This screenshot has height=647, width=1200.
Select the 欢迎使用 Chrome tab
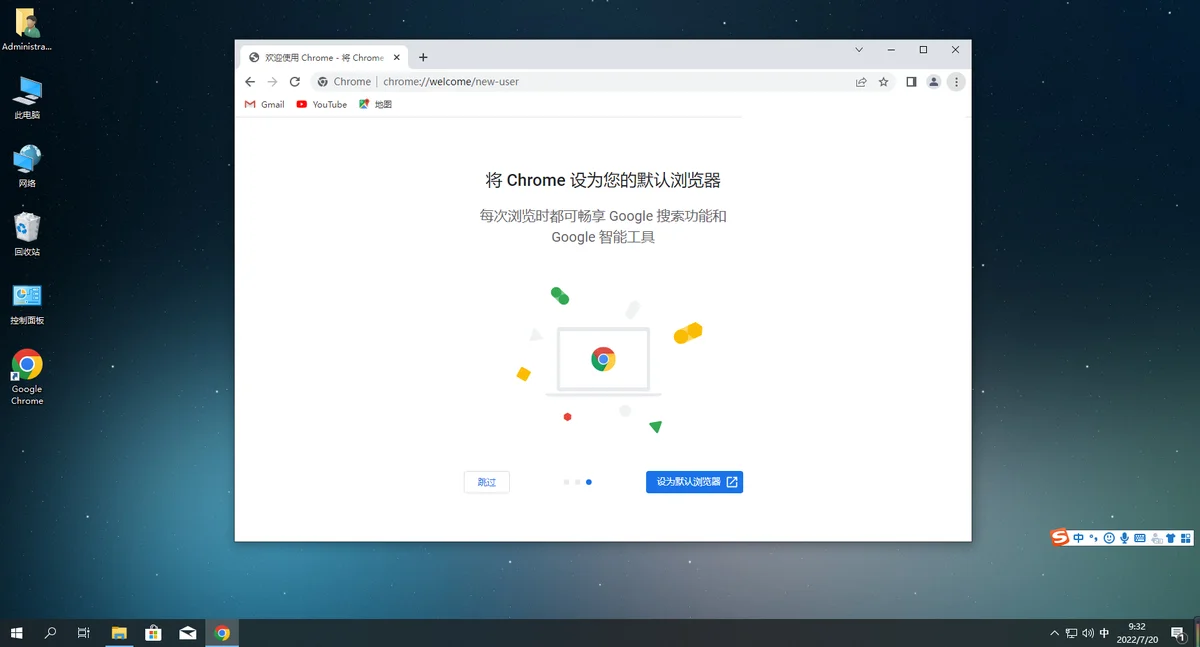[x=324, y=57]
